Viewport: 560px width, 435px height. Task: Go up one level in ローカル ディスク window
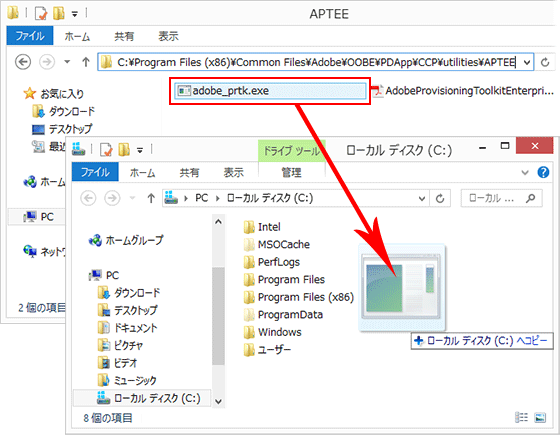pyautogui.click(x=151, y=198)
